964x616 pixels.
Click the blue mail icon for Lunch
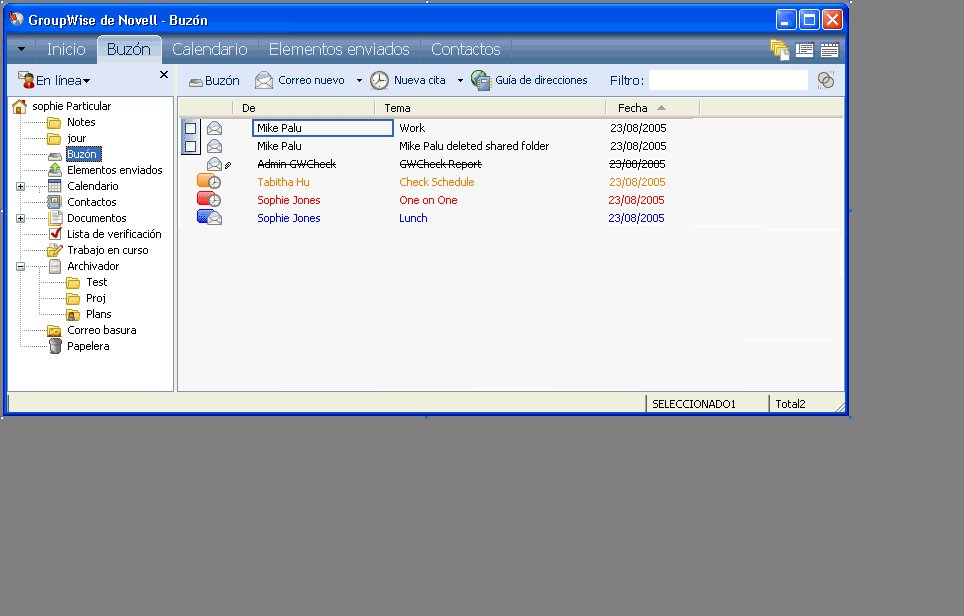tap(210, 217)
